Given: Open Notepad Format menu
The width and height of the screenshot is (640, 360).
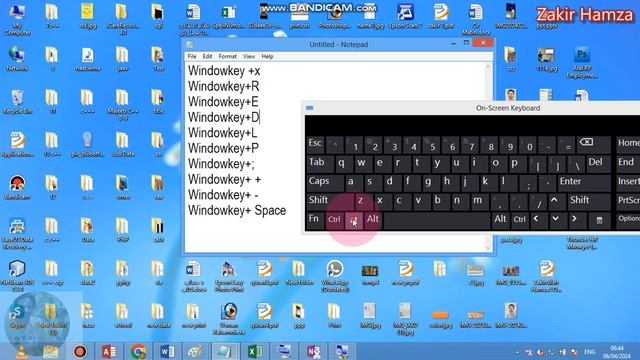Looking at the screenshot, I should [x=227, y=56].
